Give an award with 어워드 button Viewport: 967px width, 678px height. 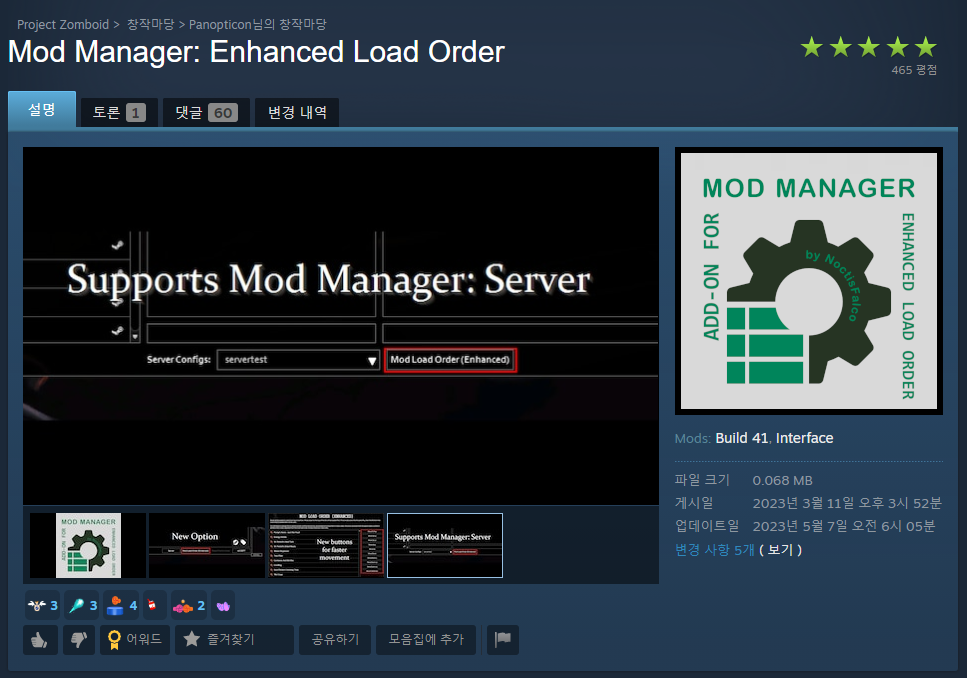(x=134, y=640)
